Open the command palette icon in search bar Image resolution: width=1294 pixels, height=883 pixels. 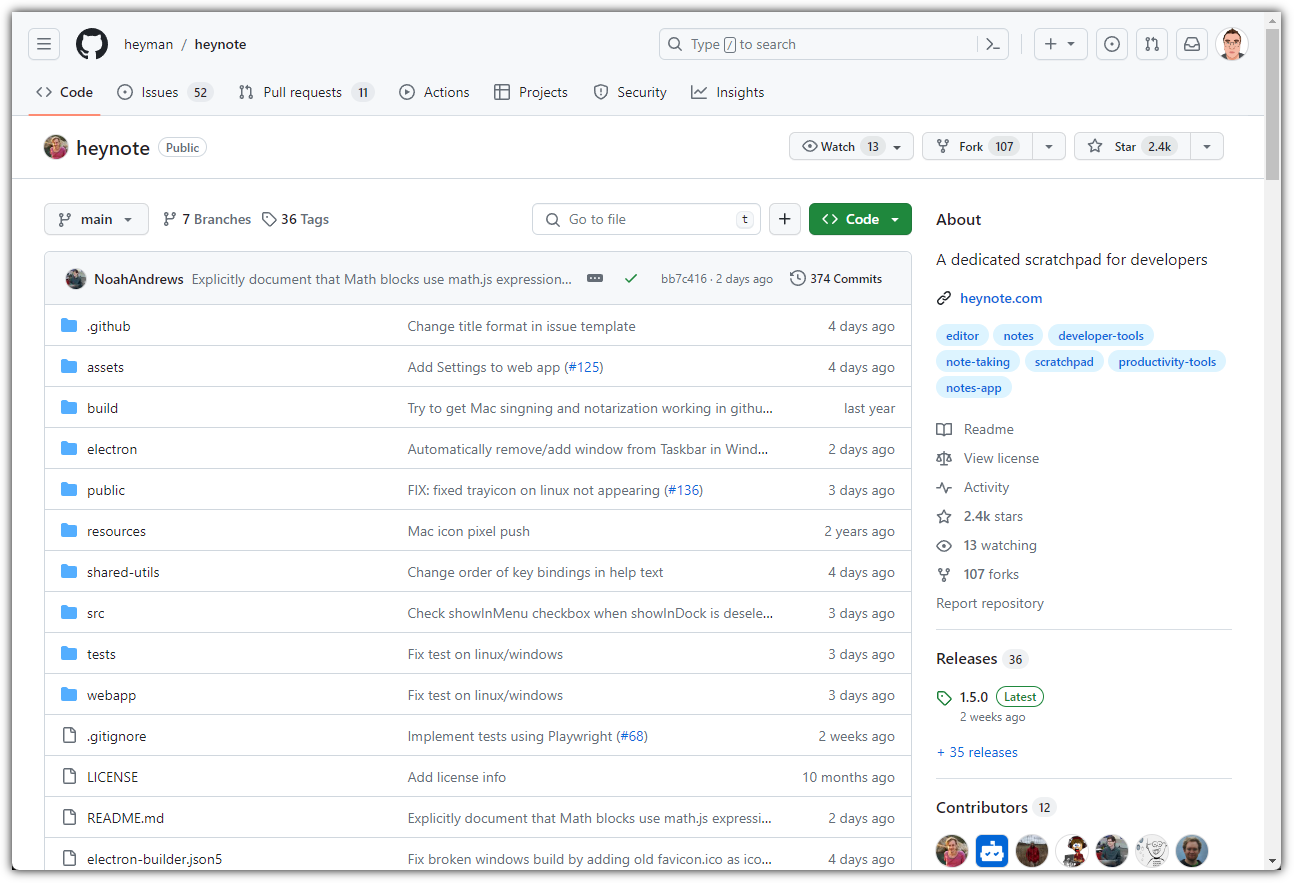[993, 44]
